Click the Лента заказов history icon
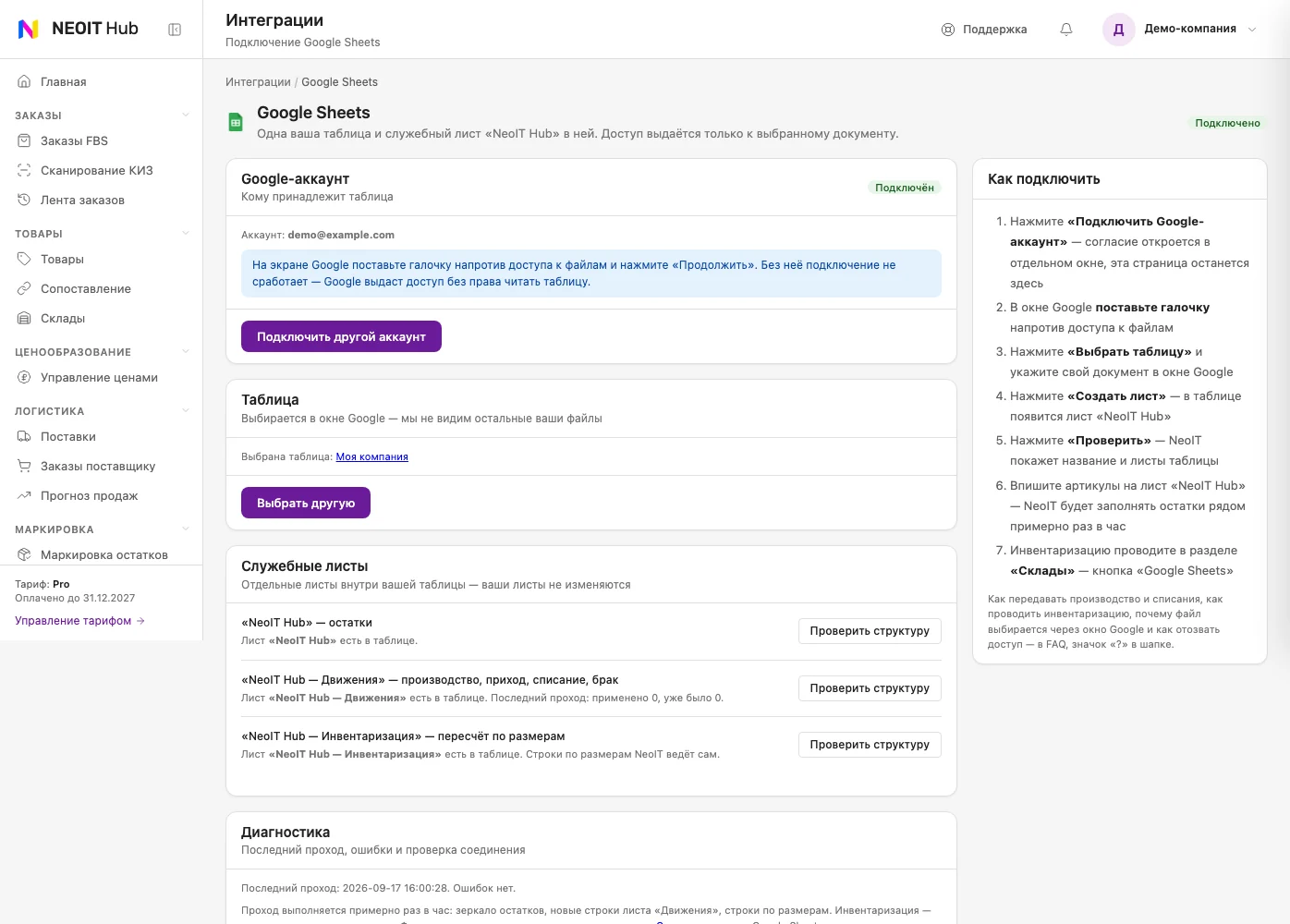This screenshot has width=1290, height=924. [24, 201]
